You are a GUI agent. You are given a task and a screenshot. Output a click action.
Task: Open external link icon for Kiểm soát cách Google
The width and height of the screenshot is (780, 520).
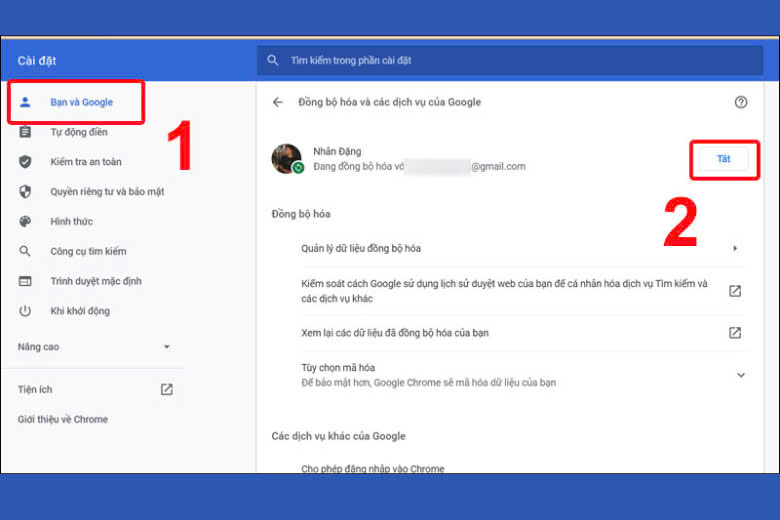coord(735,291)
